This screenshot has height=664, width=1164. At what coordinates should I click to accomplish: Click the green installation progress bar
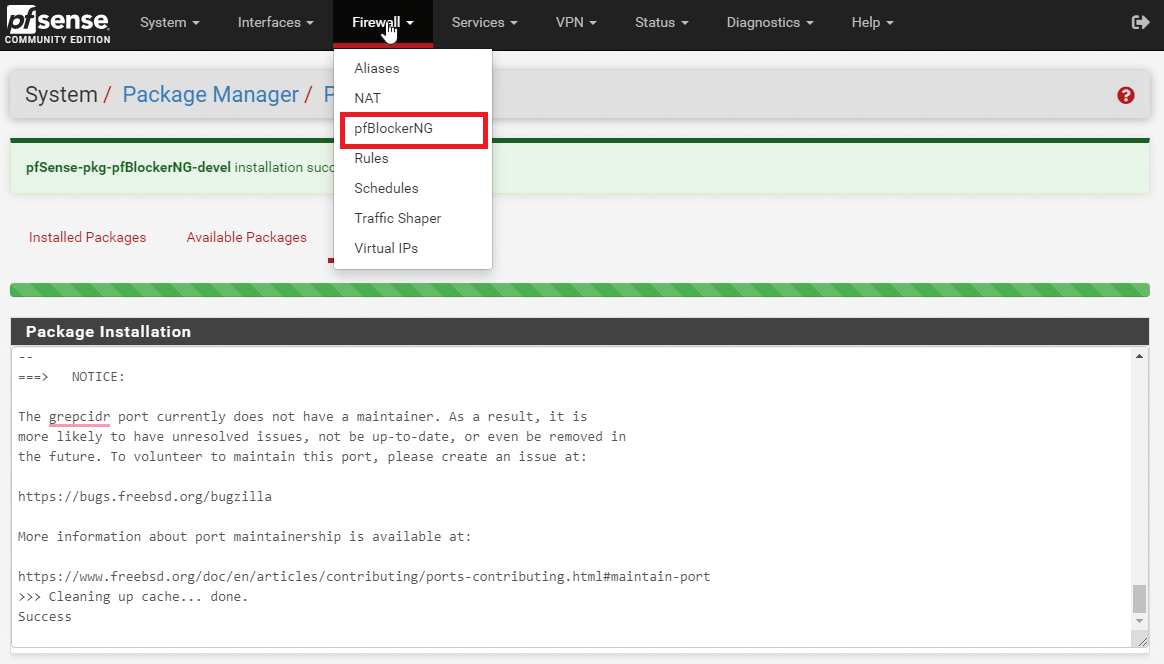580,290
